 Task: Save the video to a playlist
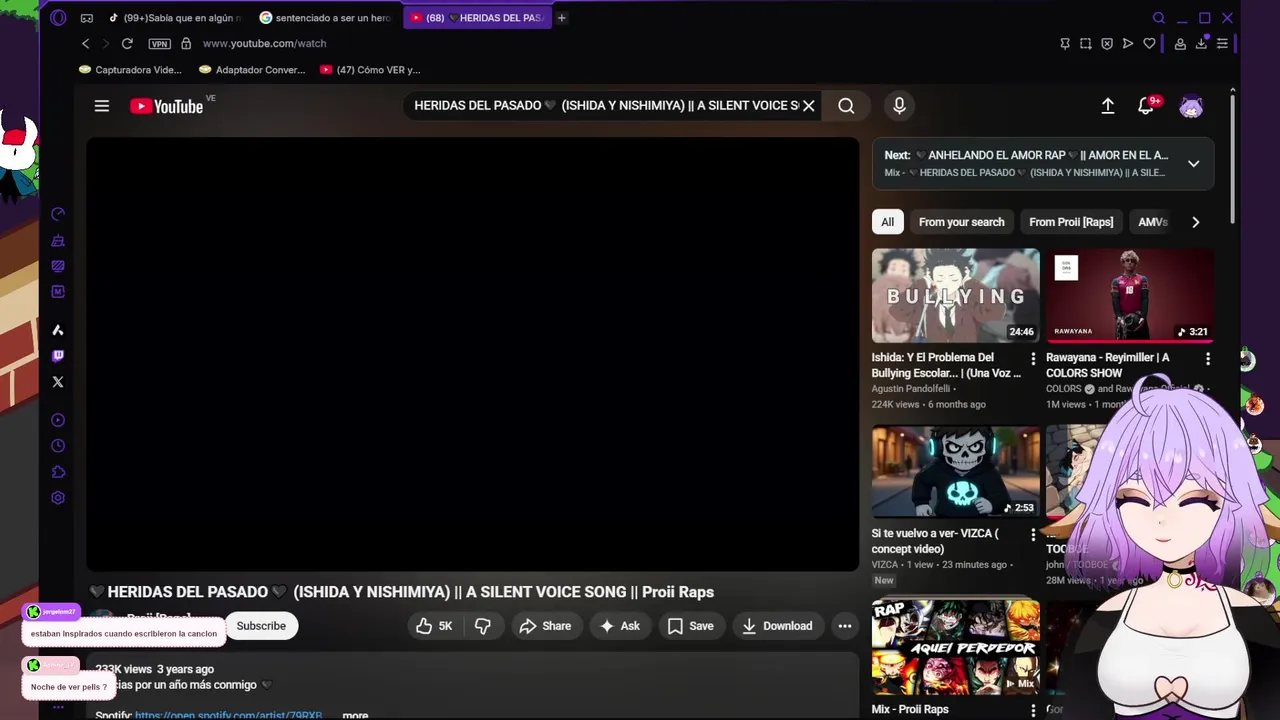690,626
